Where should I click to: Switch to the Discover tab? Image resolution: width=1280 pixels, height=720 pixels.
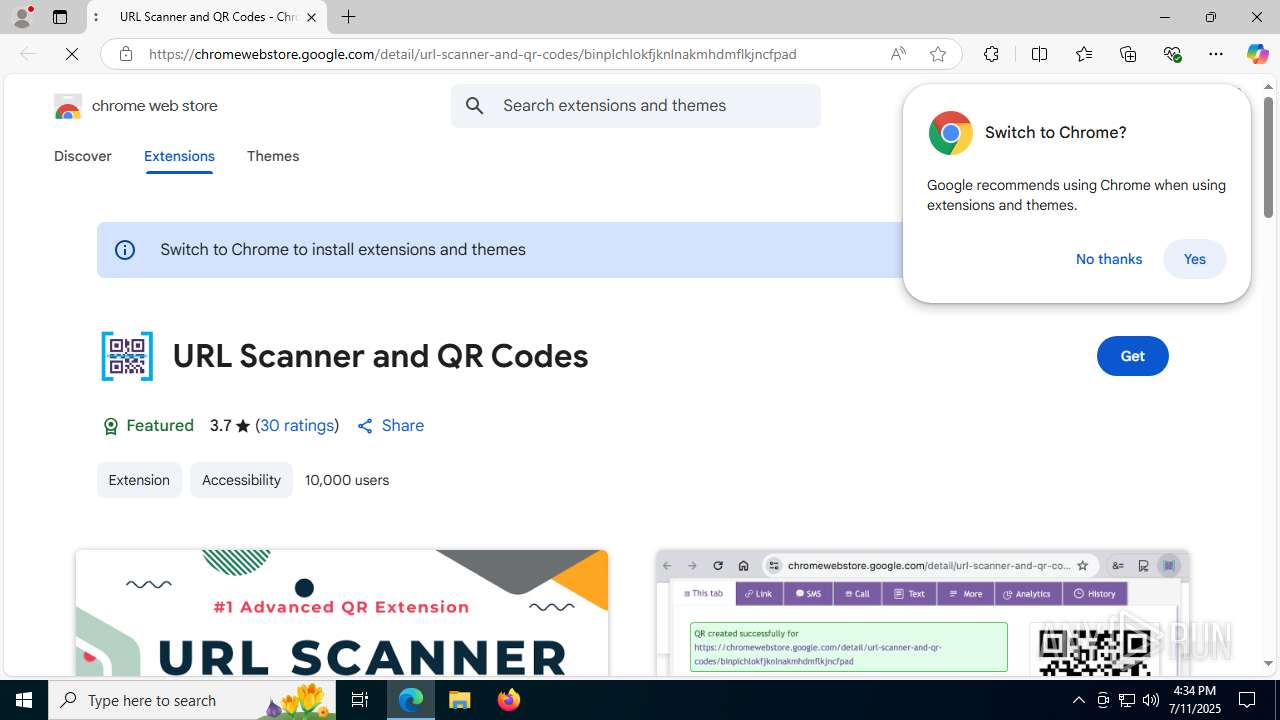point(83,156)
